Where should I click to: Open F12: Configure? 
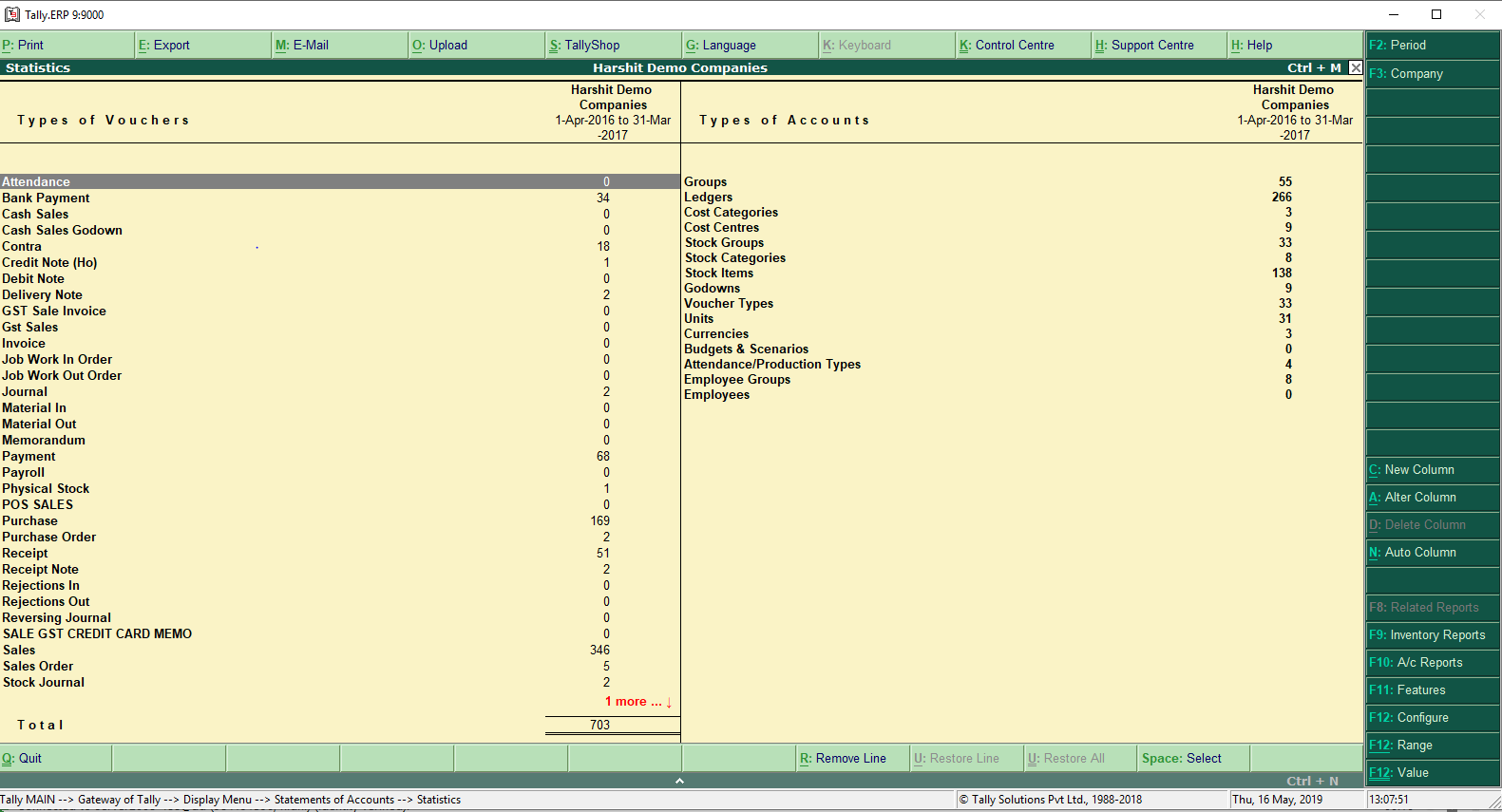(1433, 717)
